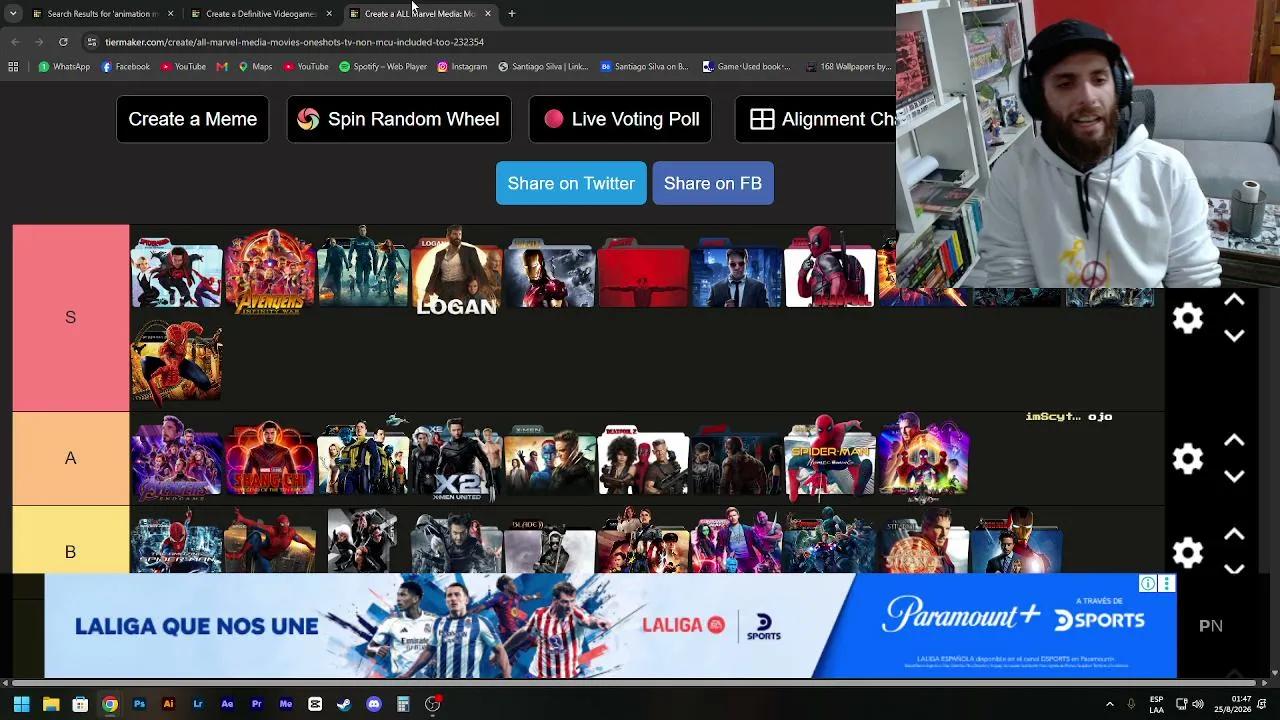Select the A tier label cell
Image resolution: width=1280 pixels, height=720 pixels.
(70, 458)
